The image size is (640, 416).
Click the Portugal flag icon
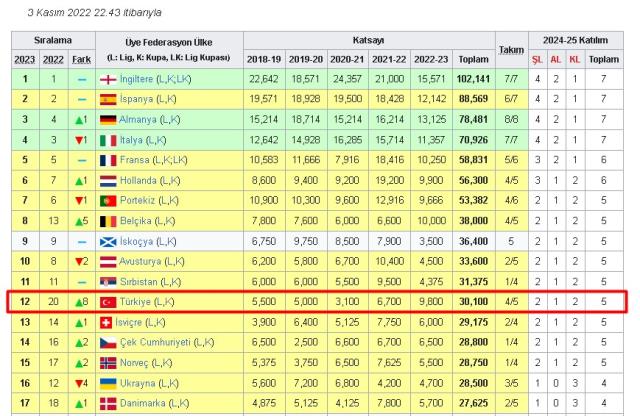108,200
